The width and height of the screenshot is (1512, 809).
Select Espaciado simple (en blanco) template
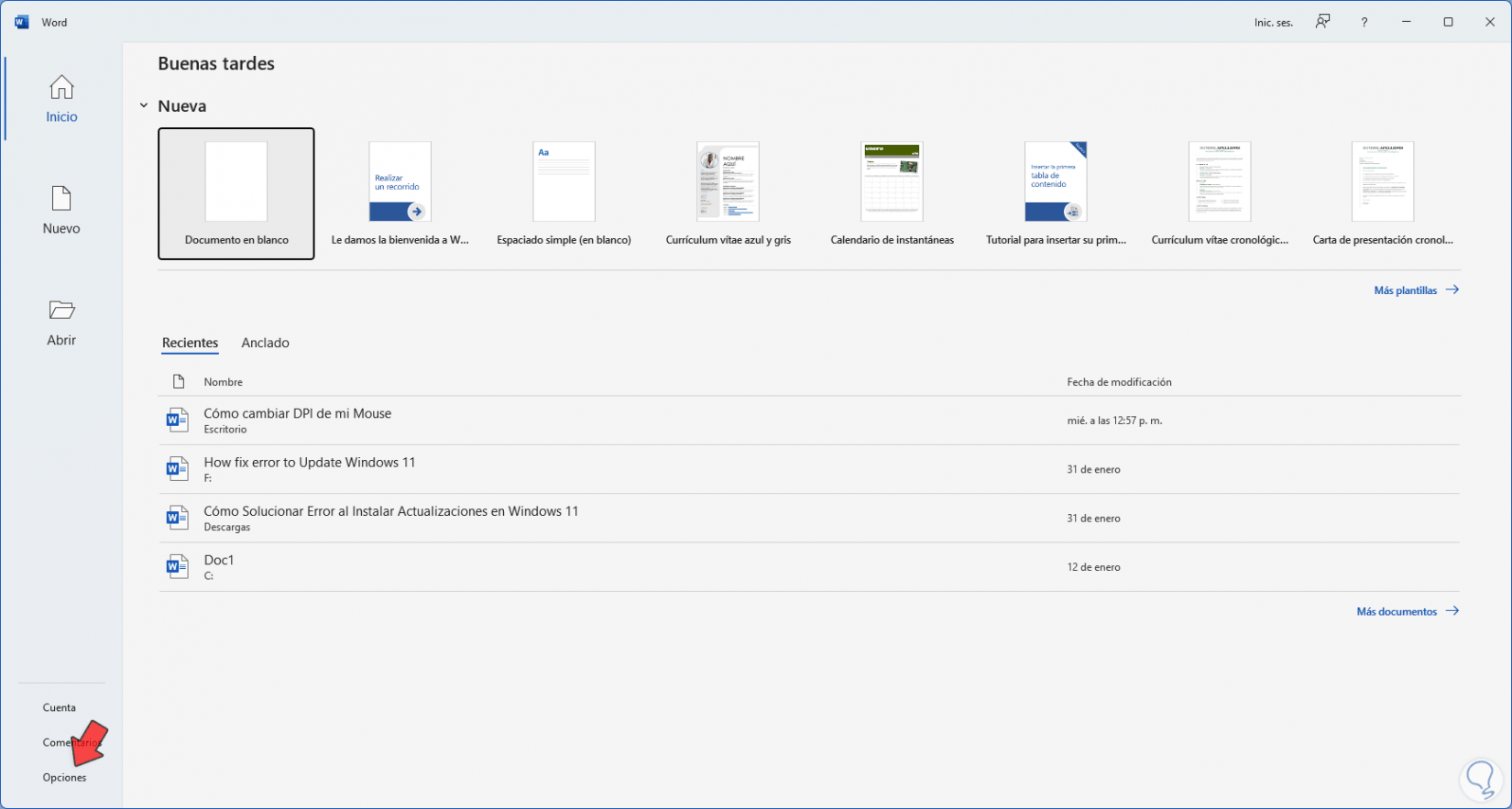[564, 193]
